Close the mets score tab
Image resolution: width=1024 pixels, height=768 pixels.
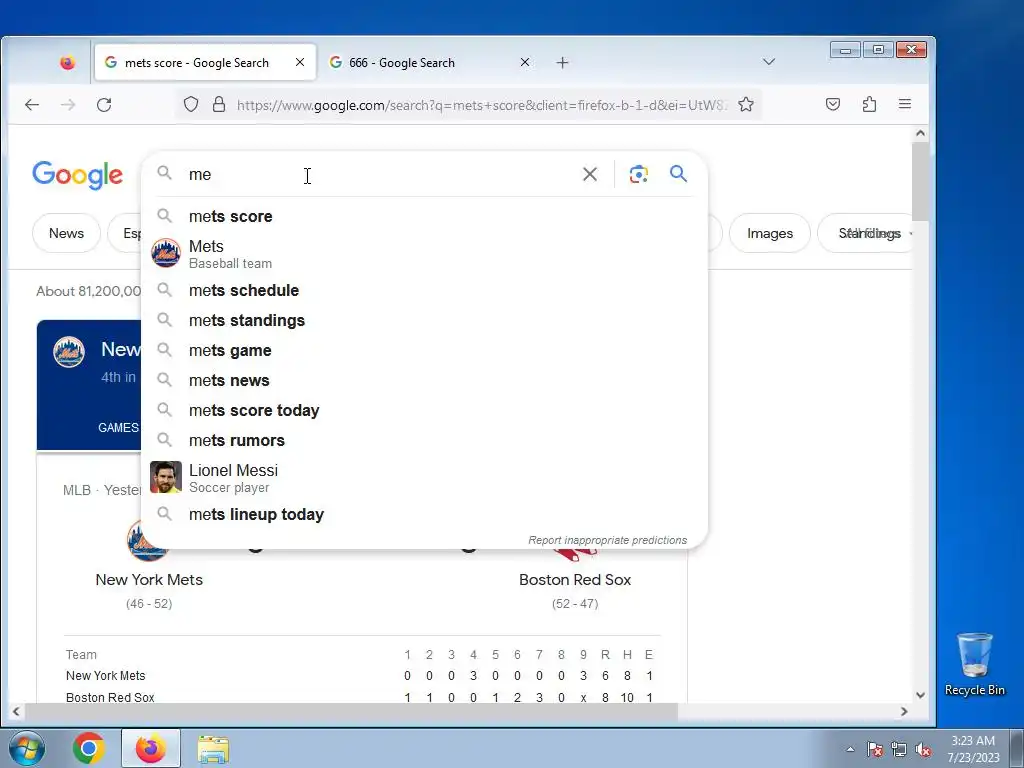tap(300, 62)
